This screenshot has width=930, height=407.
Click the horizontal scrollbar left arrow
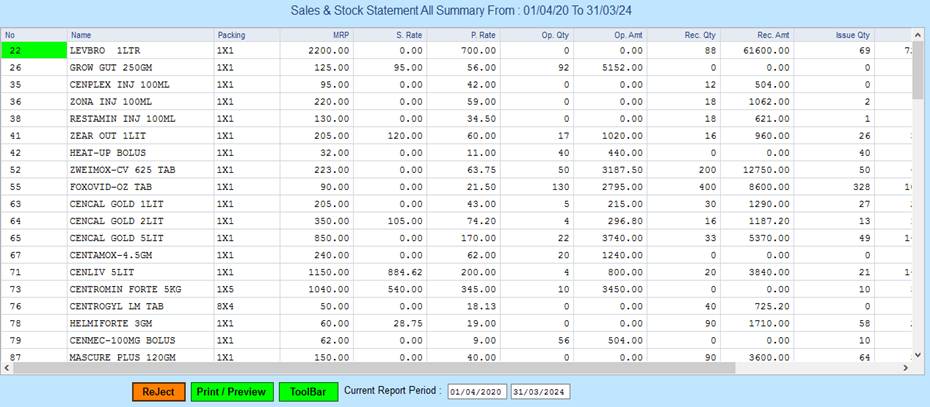point(8,368)
